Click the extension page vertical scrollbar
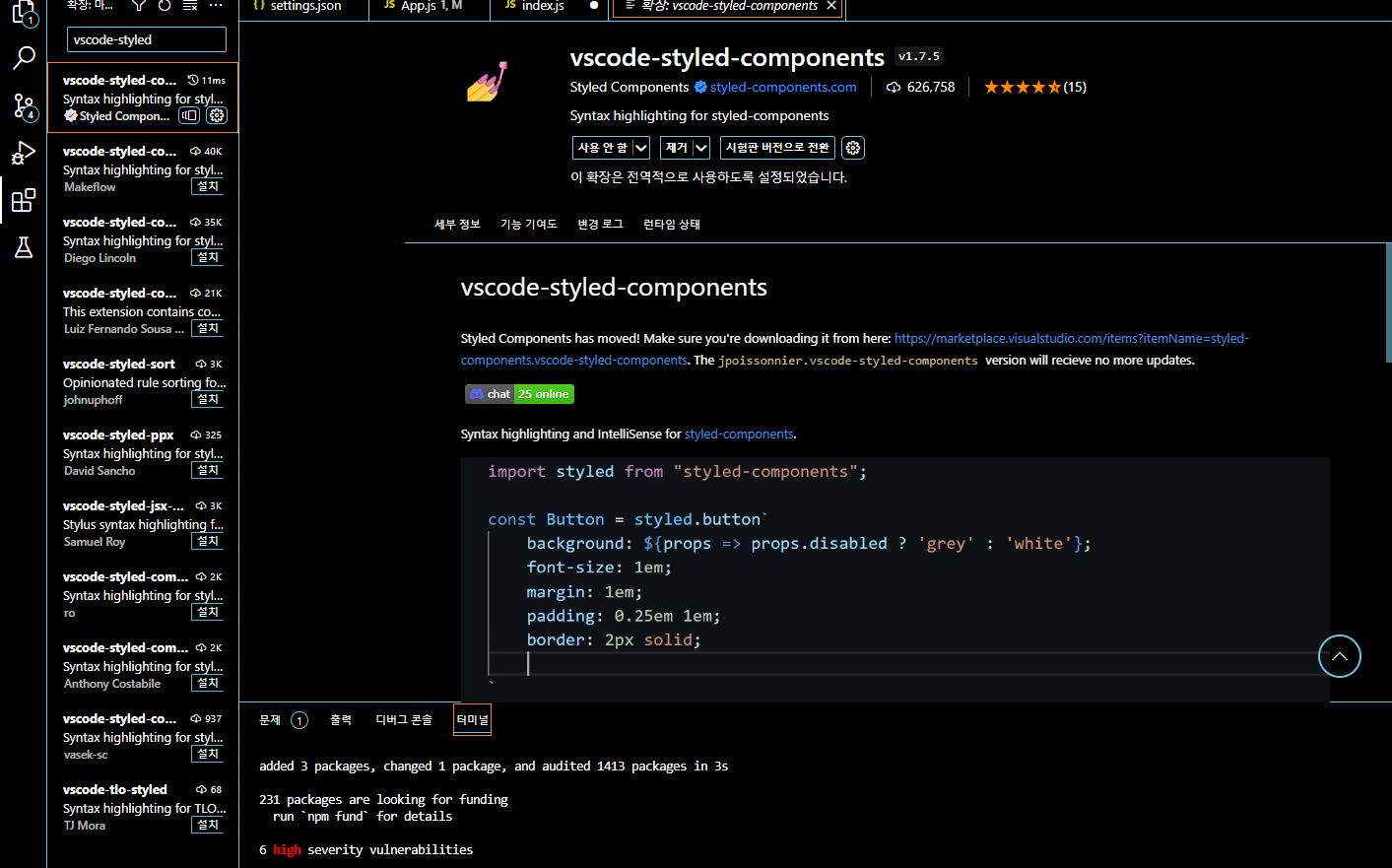The width and height of the screenshot is (1392, 868). 1388,302
